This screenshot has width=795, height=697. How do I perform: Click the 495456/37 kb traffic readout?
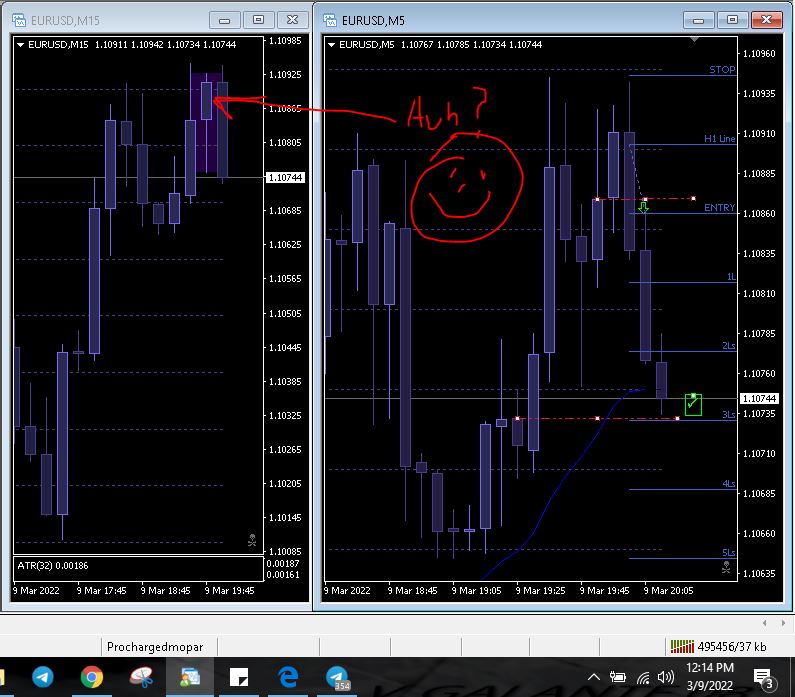[x=732, y=646]
